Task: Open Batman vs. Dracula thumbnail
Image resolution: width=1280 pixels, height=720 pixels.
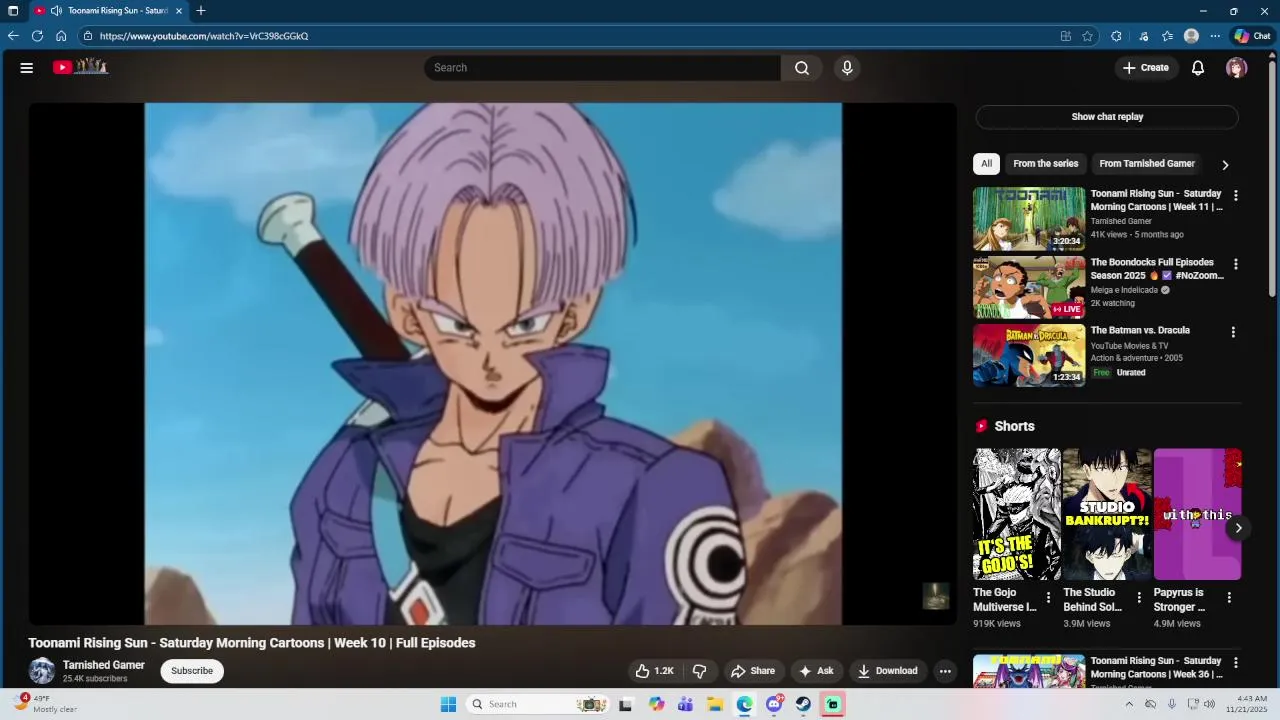Action: point(1029,355)
